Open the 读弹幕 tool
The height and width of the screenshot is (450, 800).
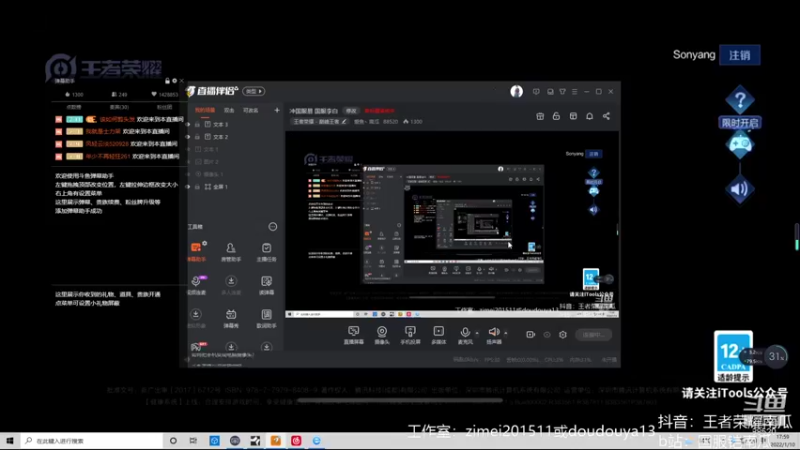266,285
